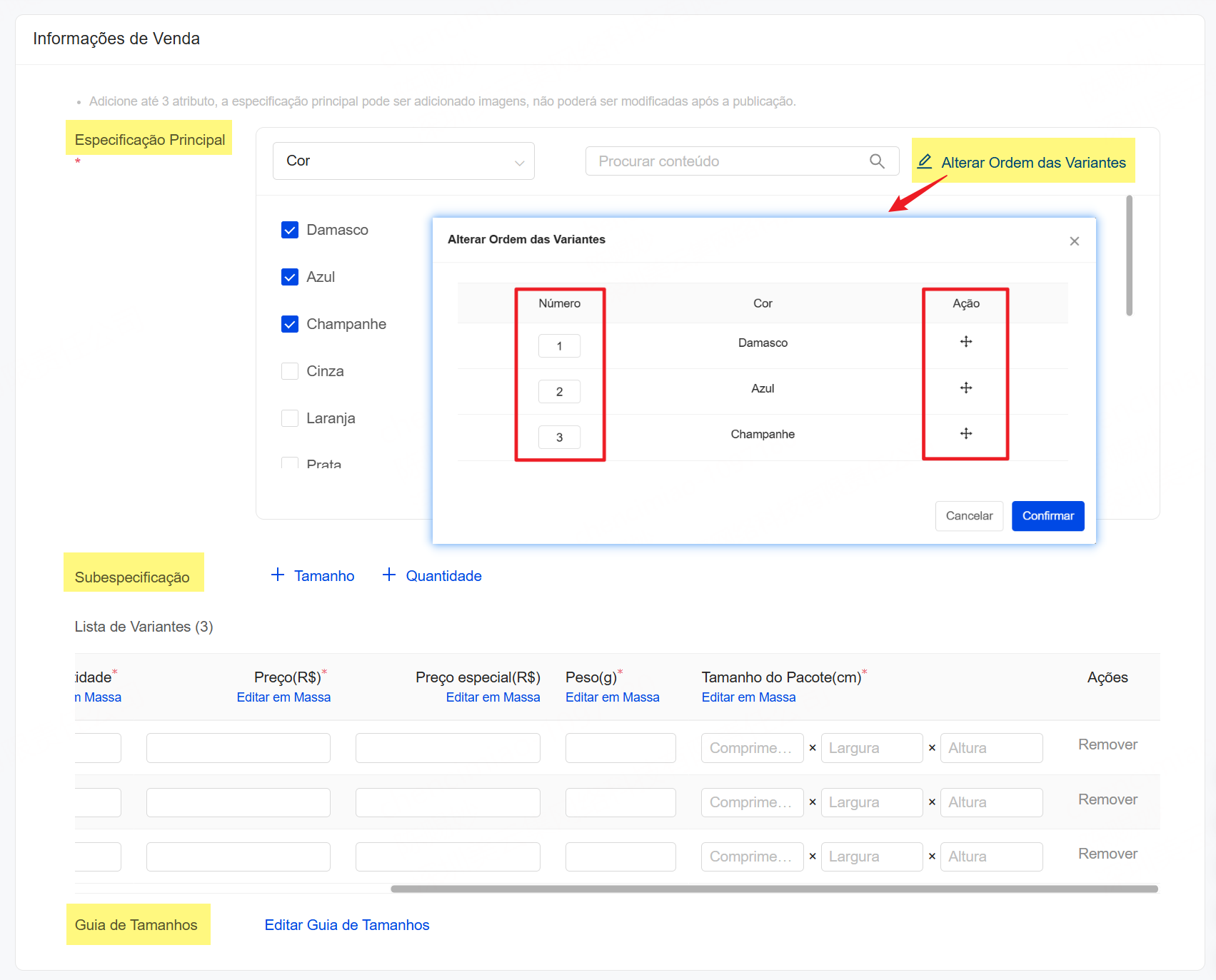
Task: Click the reorder handle for Champanhe
Action: pos(965,433)
